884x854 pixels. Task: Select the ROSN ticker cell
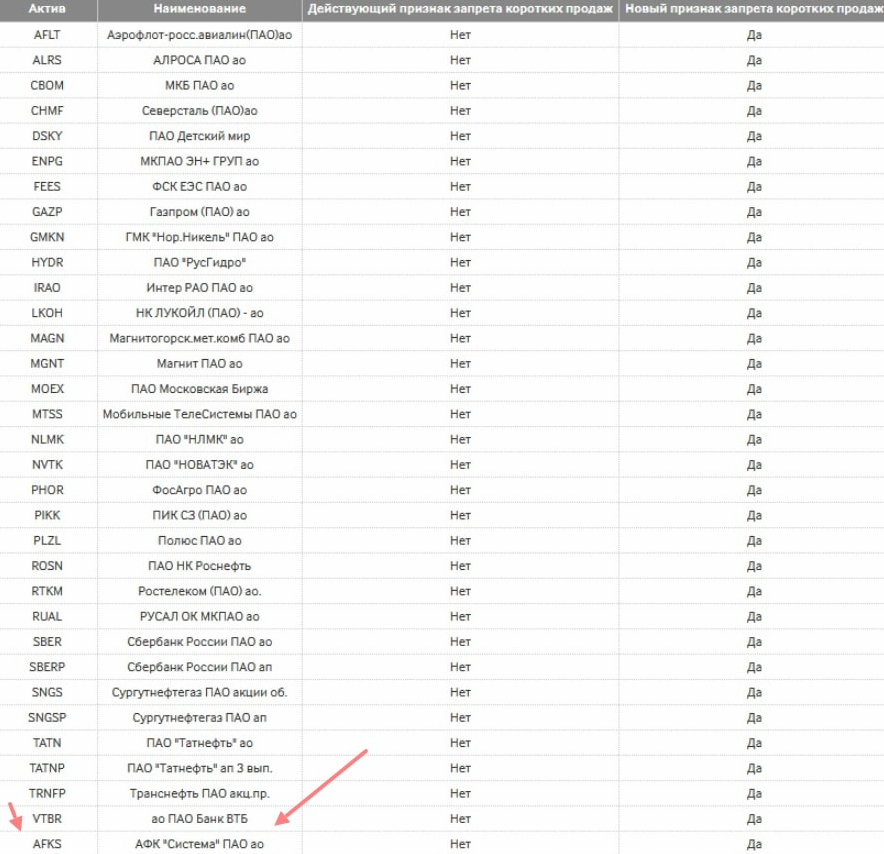coord(47,566)
